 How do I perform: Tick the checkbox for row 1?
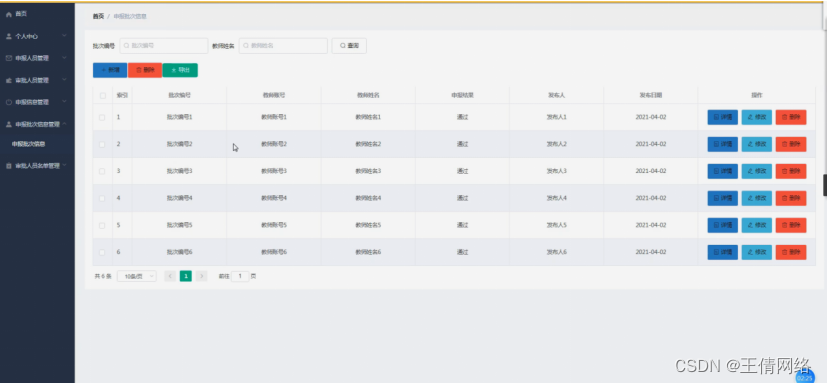(102, 117)
